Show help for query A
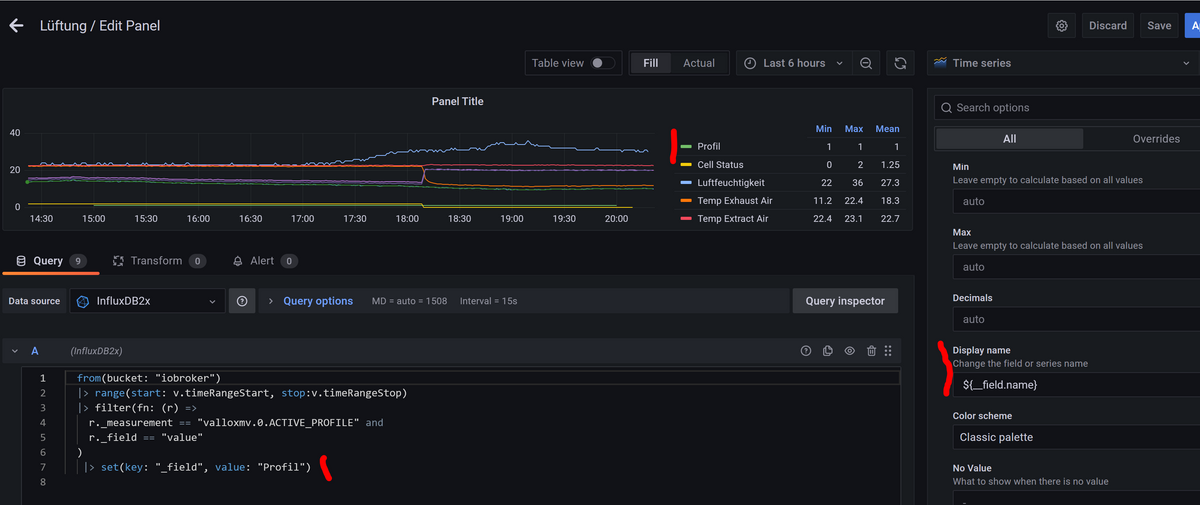Viewport: 1200px width, 505px height. click(806, 351)
